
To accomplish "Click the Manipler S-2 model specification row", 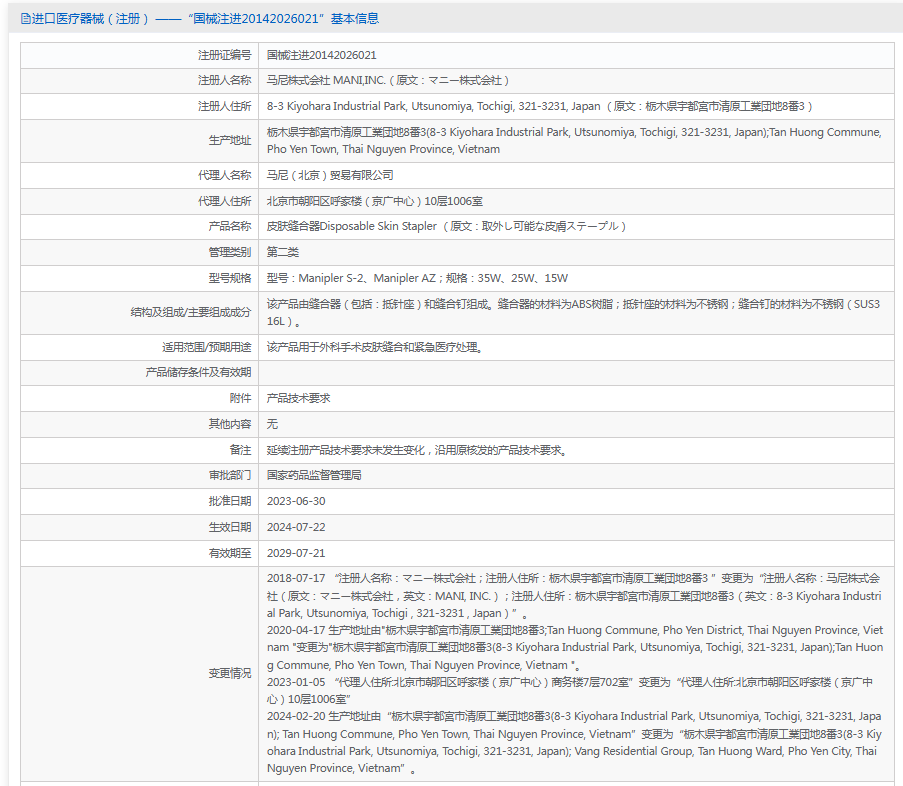I will pos(576,278).
